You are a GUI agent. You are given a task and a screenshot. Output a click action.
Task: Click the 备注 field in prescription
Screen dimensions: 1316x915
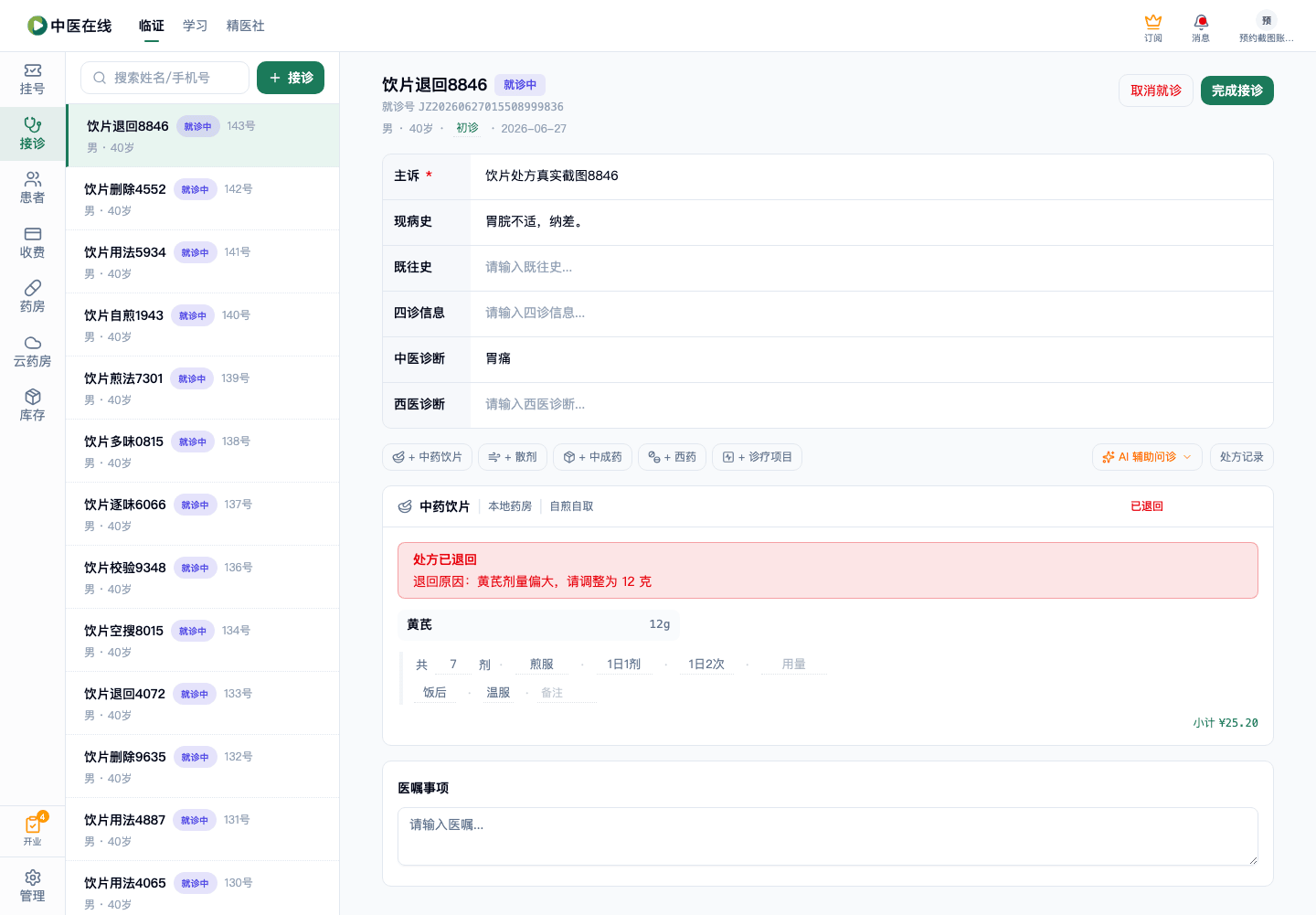[x=567, y=693]
